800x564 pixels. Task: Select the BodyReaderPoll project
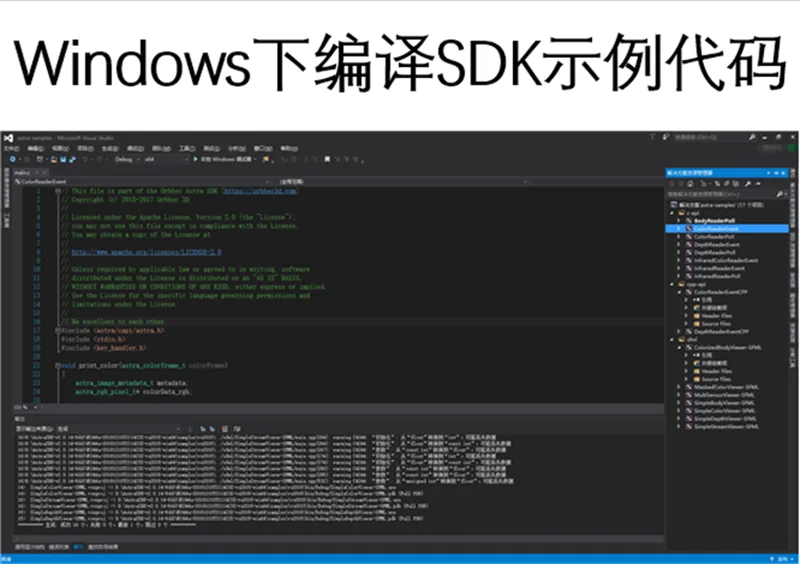[714, 221]
